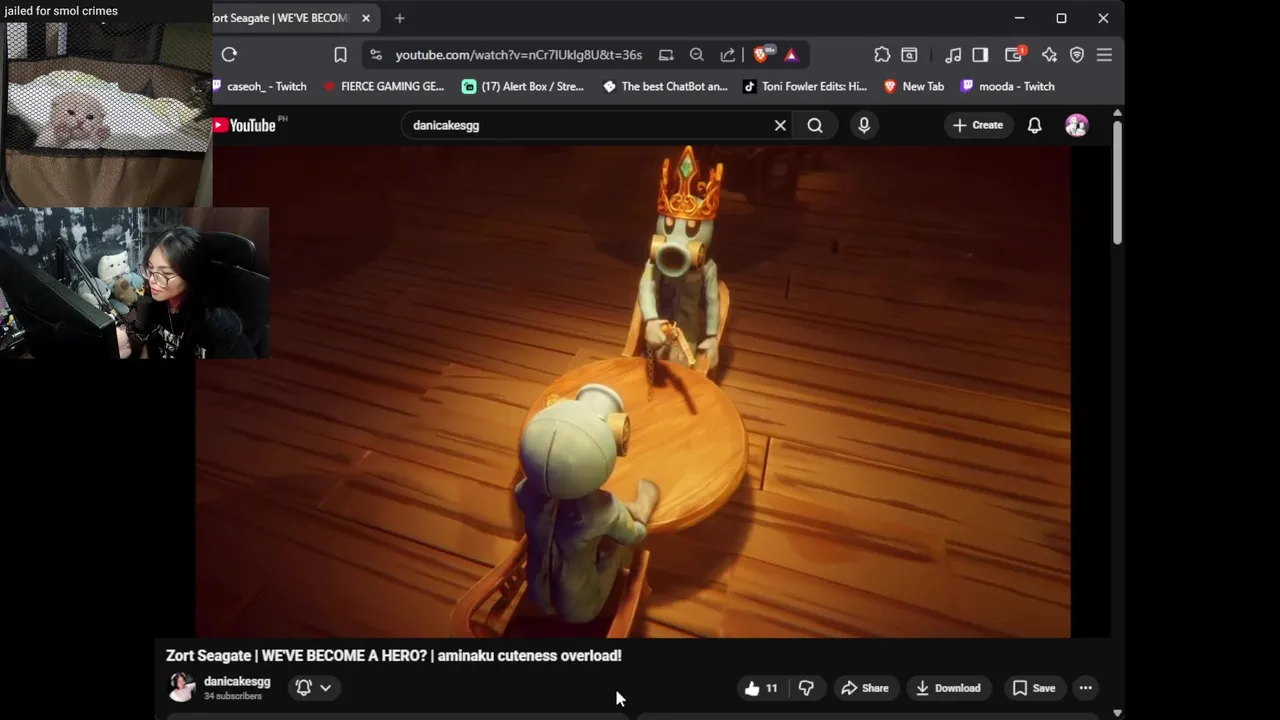This screenshot has width=1280, height=720.
Task: Click the install/cast screen icon in address bar
Action: [666, 55]
